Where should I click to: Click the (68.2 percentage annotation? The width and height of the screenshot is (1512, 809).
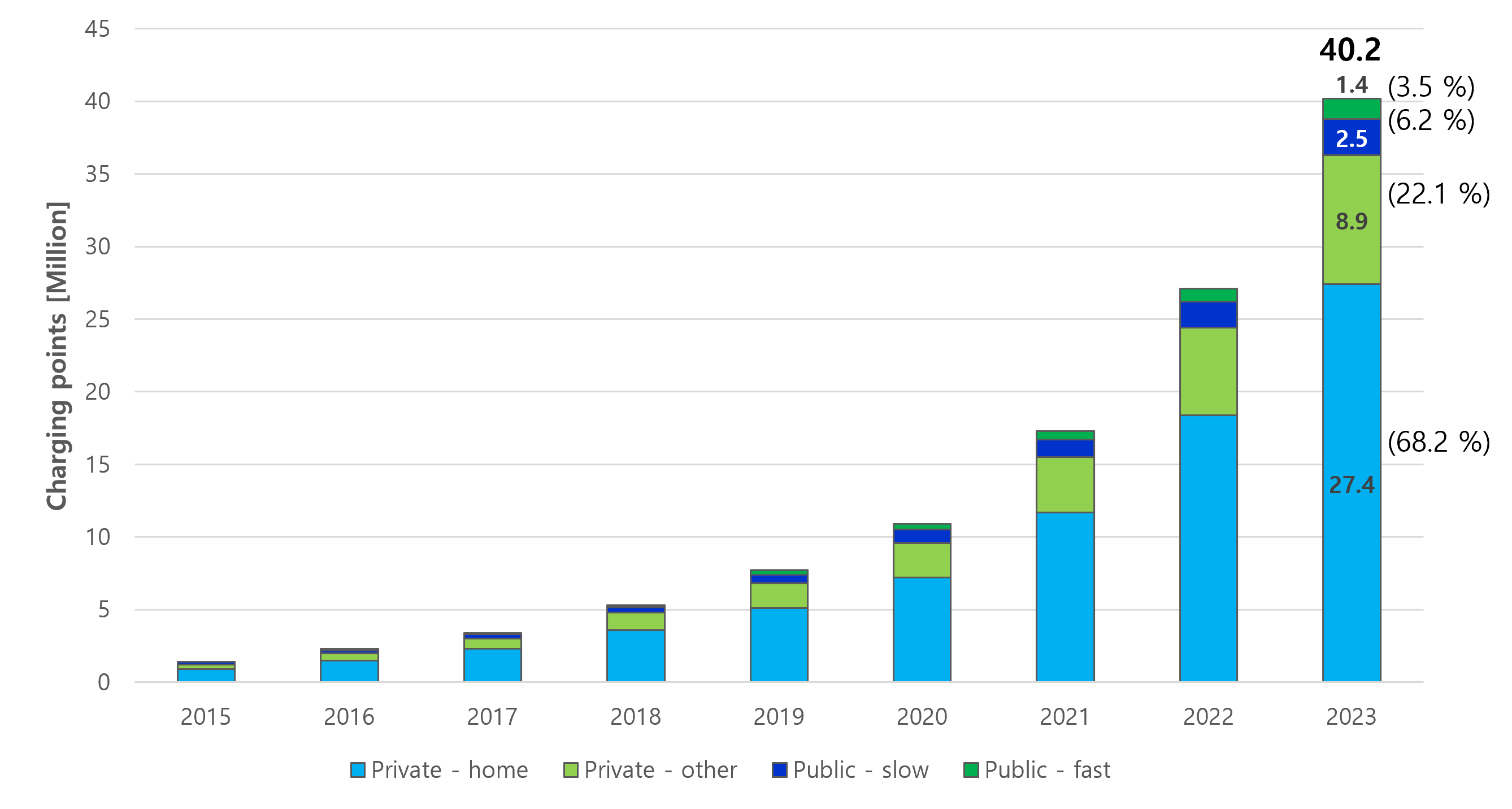click(x=1418, y=442)
